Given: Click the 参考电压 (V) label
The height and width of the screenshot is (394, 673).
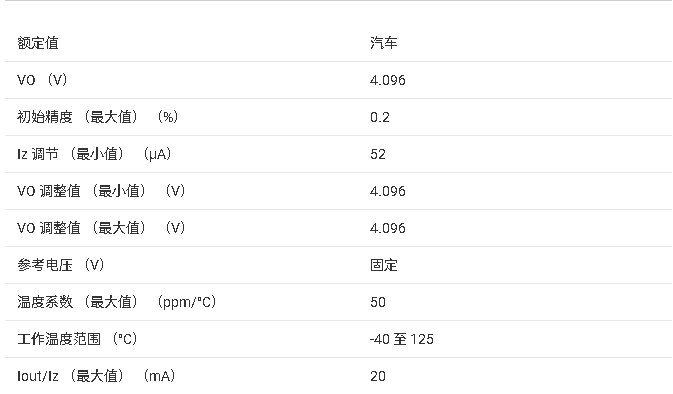Looking at the screenshot, I should 61,264.
